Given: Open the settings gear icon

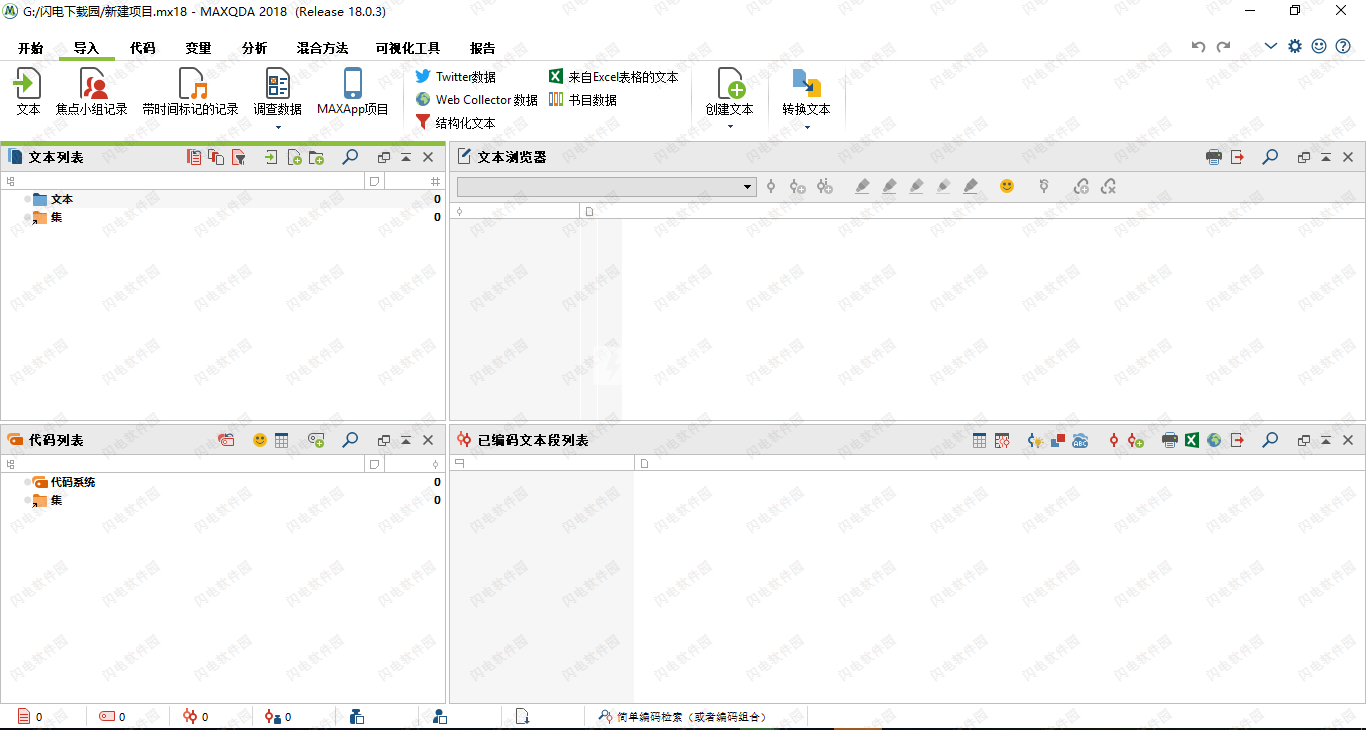Looking at the screenshot, I should (1295, 46).
